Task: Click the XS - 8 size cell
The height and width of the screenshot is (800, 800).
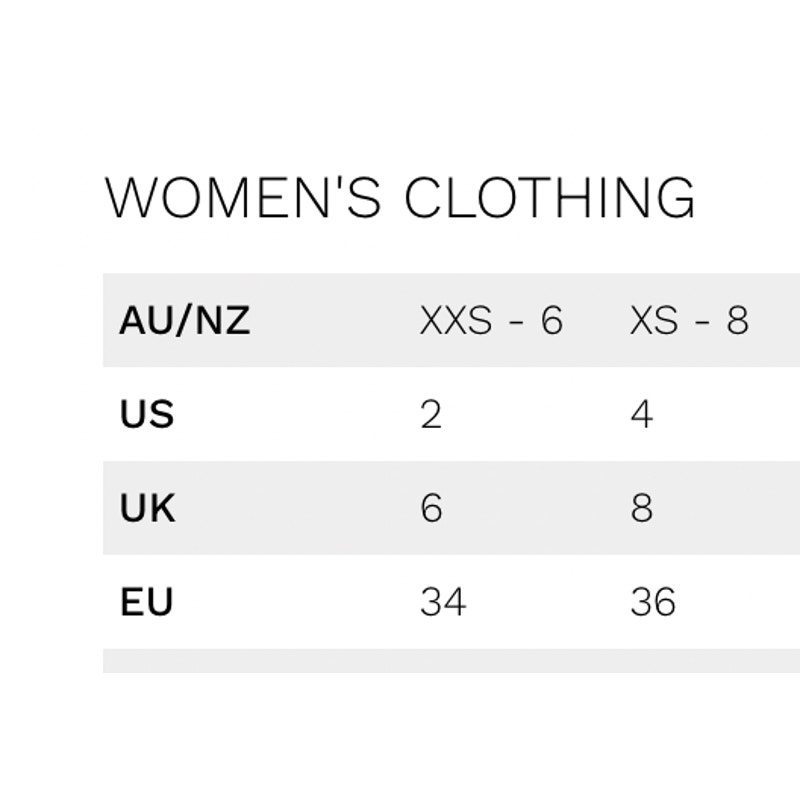Action: click(689, 320)
